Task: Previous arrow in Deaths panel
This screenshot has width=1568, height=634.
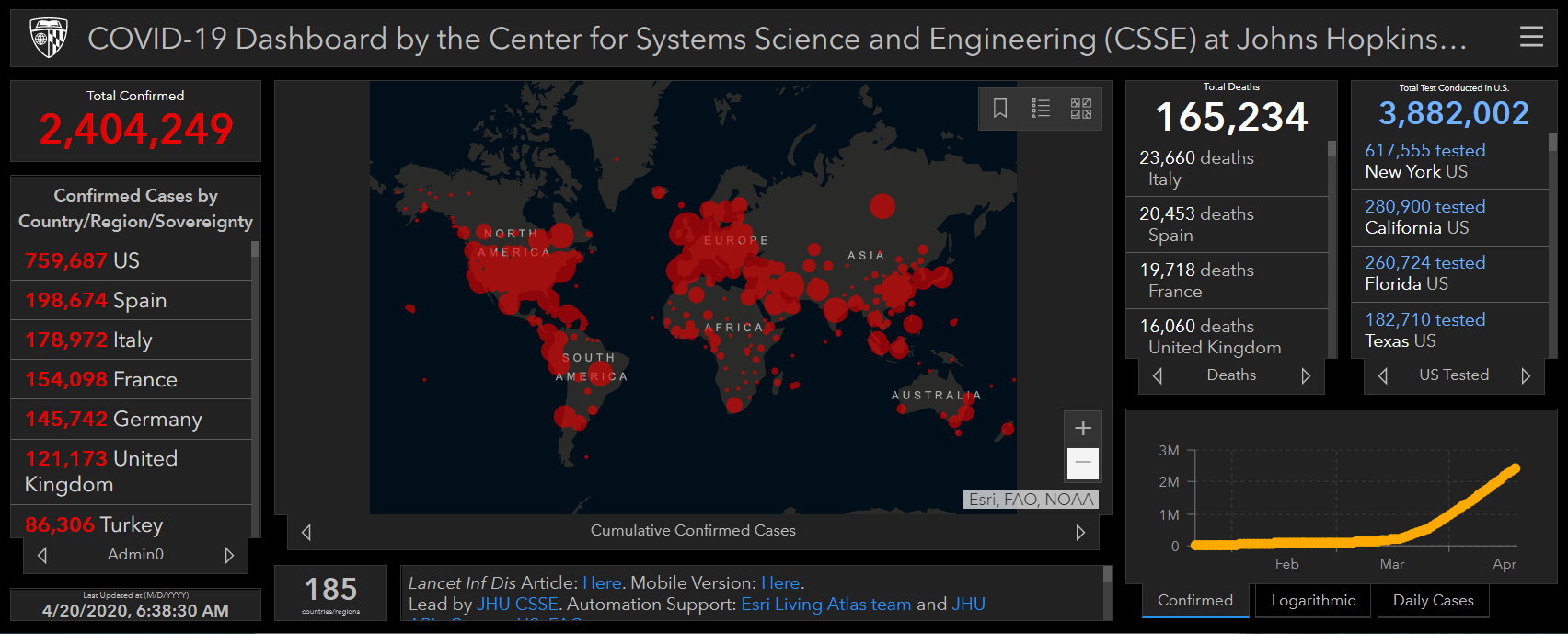Action: pyautogui.click(x=1158, y=375)
